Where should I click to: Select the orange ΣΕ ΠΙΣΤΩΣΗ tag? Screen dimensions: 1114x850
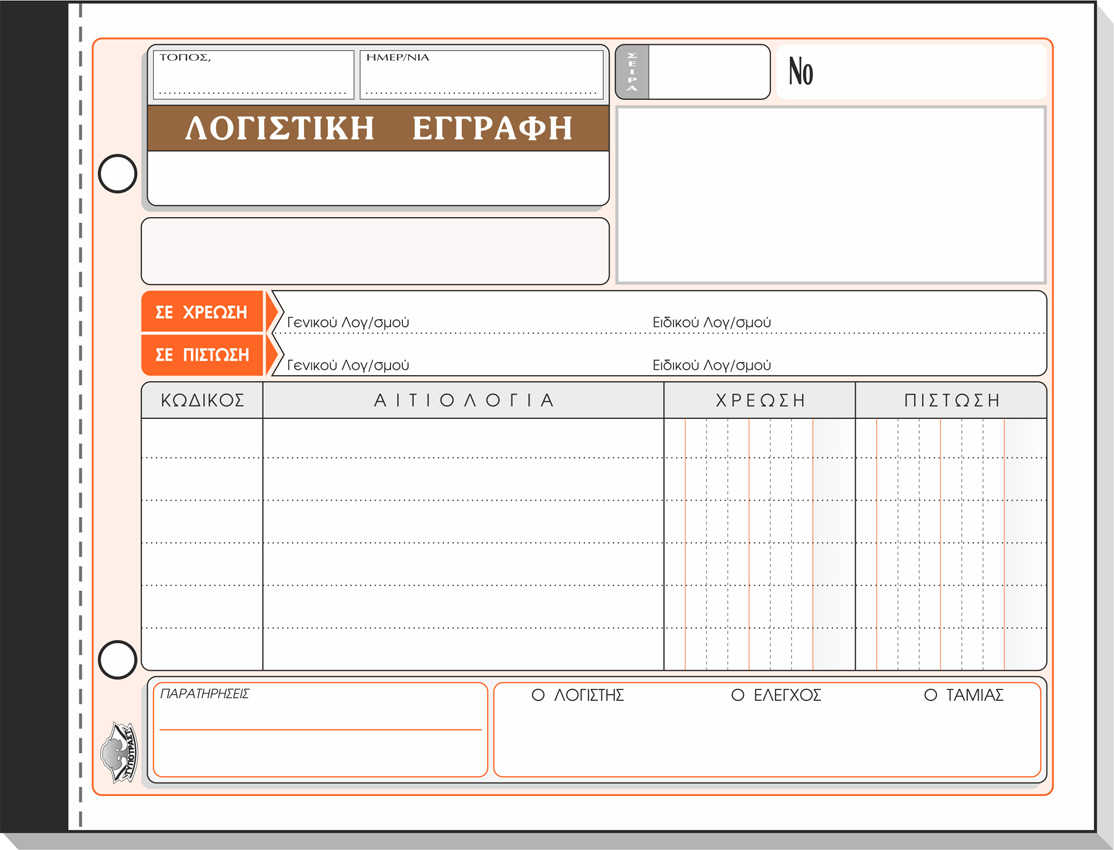(x=202, y=355)
